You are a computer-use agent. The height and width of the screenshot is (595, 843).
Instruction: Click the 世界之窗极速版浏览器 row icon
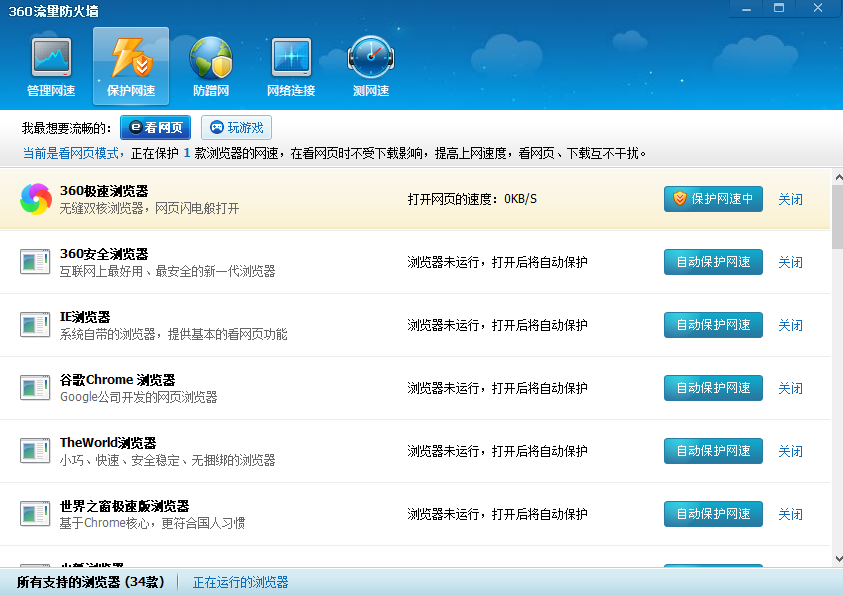pos(35,513)
